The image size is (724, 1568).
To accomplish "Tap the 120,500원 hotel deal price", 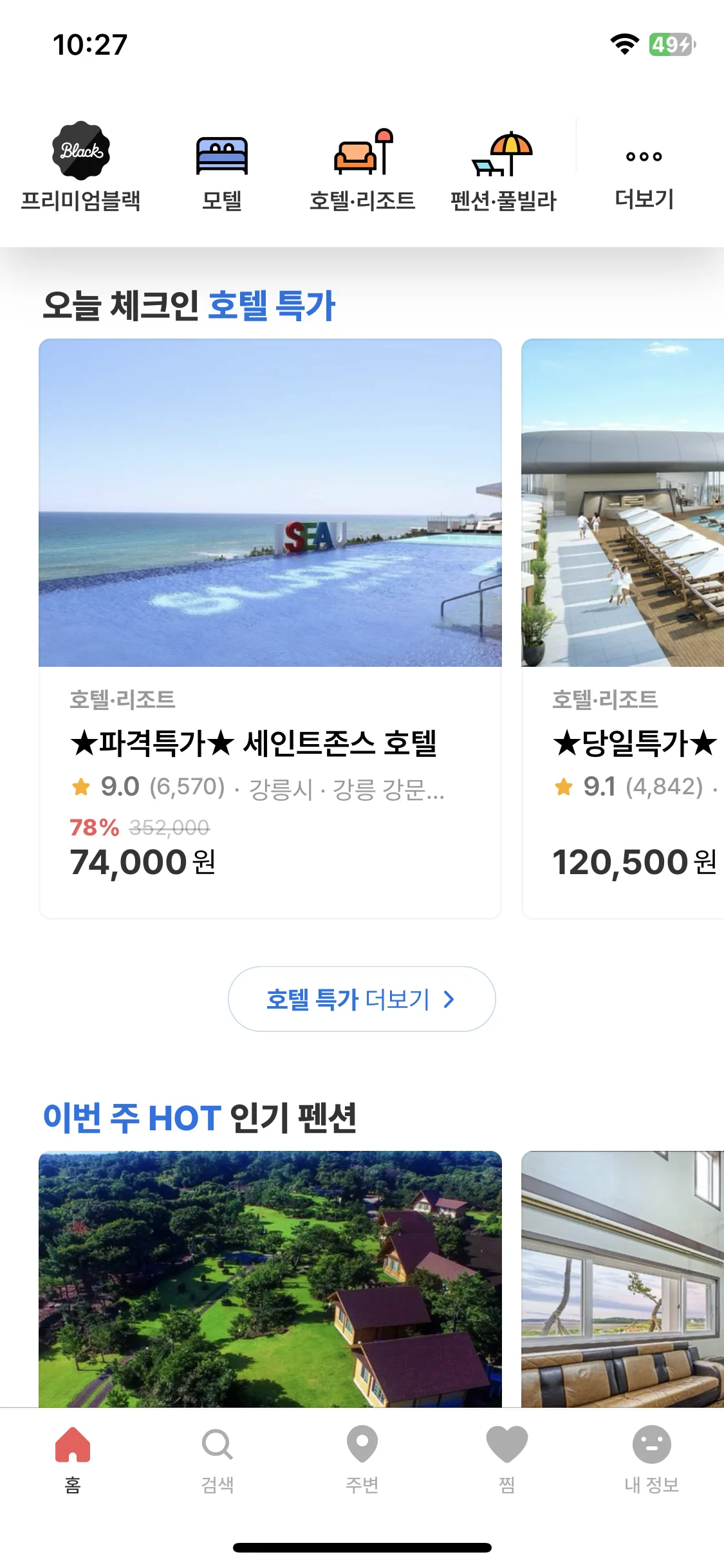I will [635, 862].
